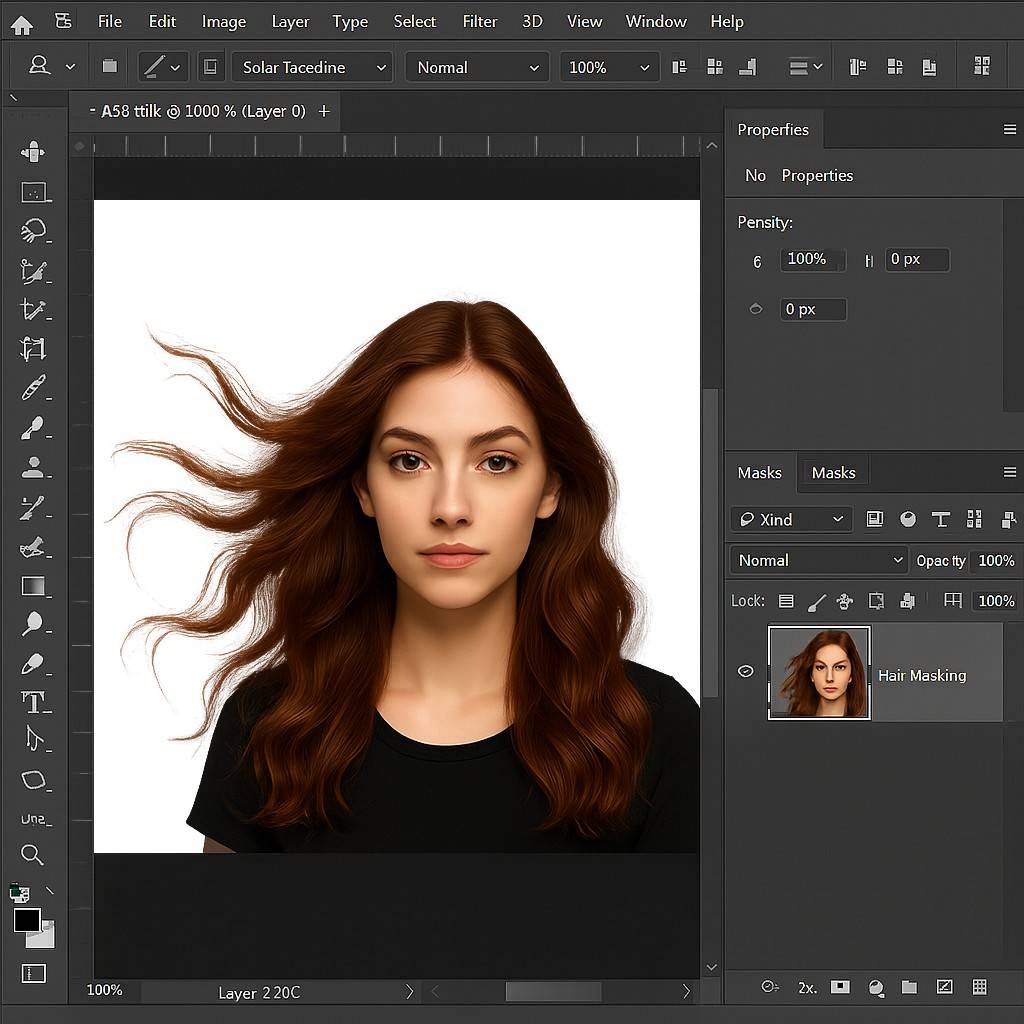Image resolution: width=1024 pixels, height=1024 pixels.
Task: Switch to the second Masks tab
Action: (x=833, y=473)
